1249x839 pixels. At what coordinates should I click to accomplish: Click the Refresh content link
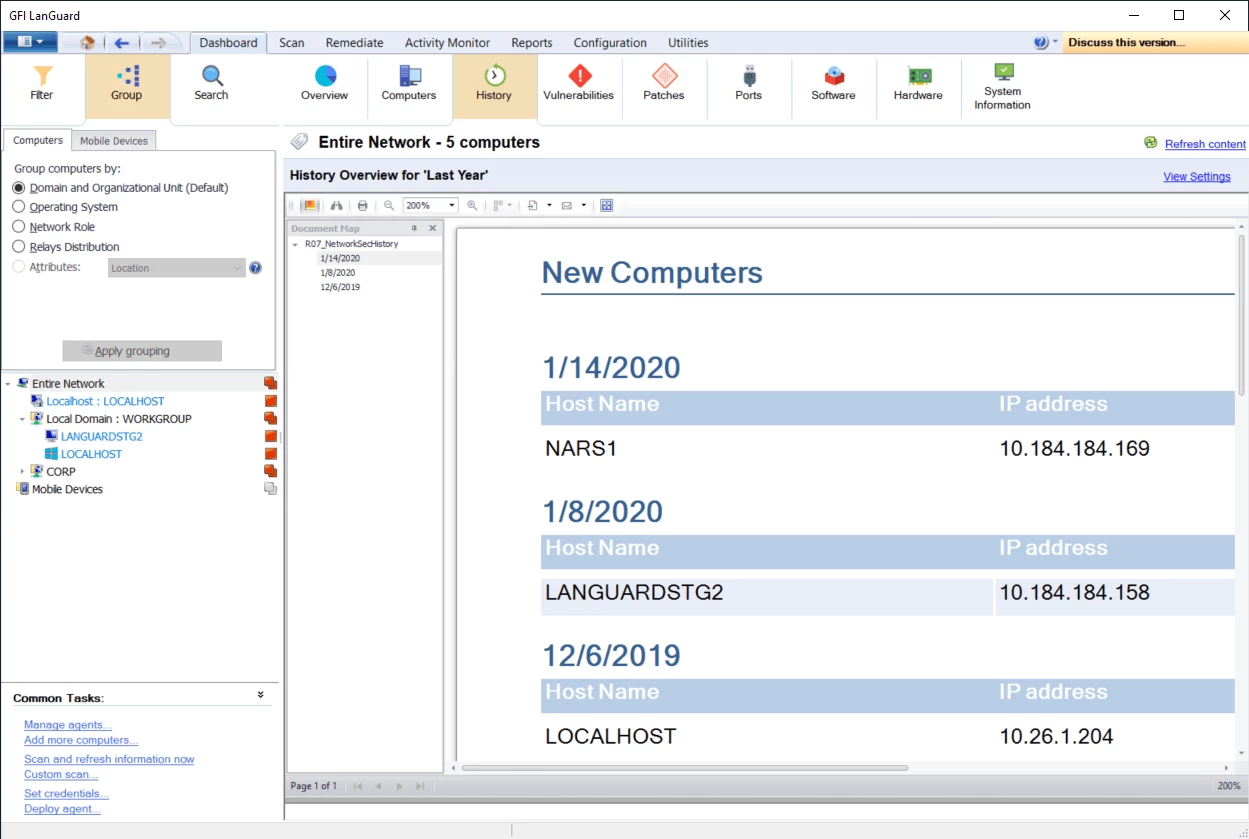1205,144
